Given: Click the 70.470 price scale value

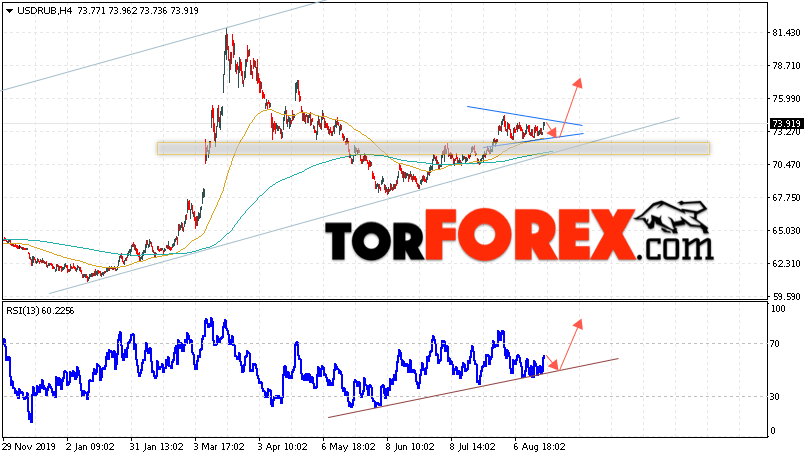Looking at the screenshot, I should [786, 165].
